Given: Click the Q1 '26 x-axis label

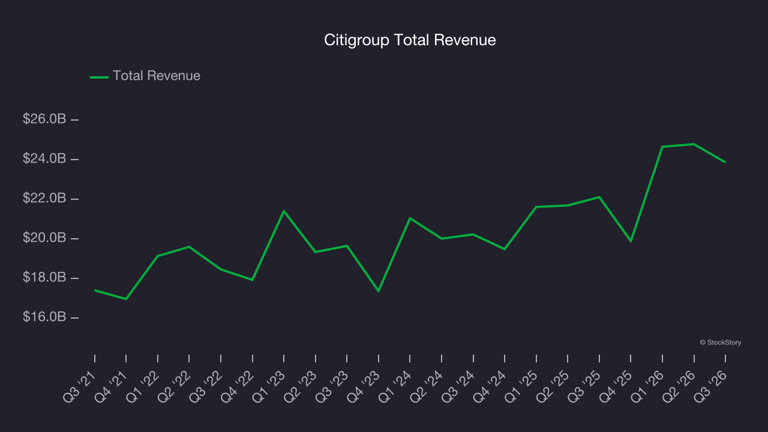Looking at the screenshot, I should tap(647, 387).
